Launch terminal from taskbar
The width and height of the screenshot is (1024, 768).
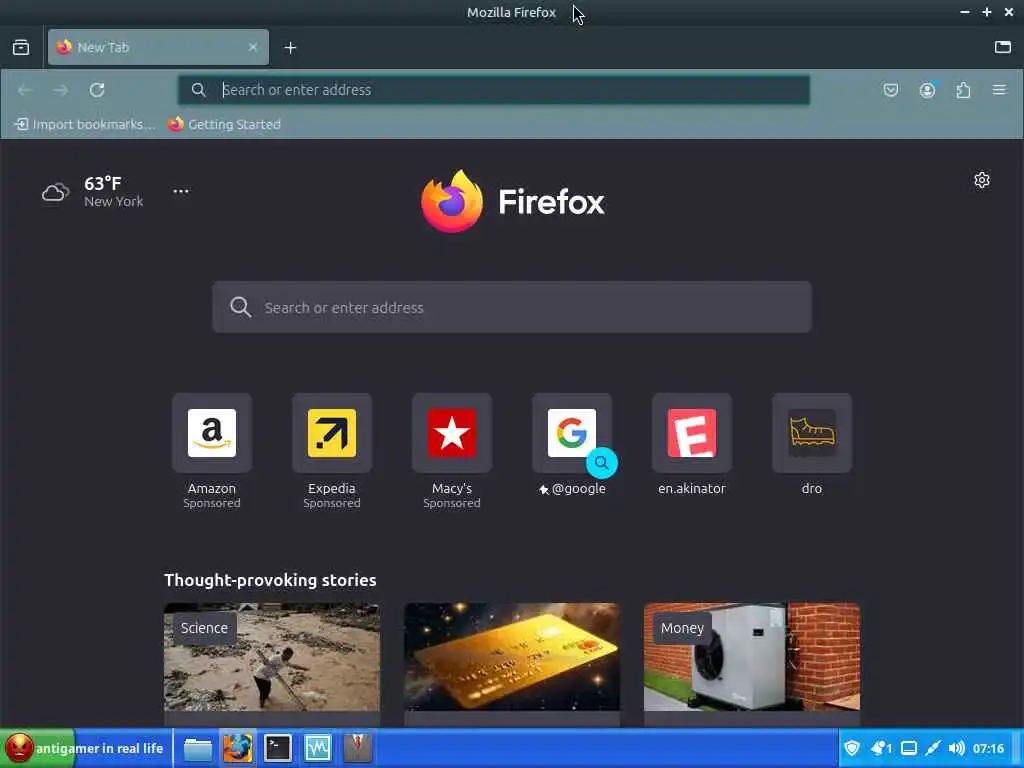[278, 748]
